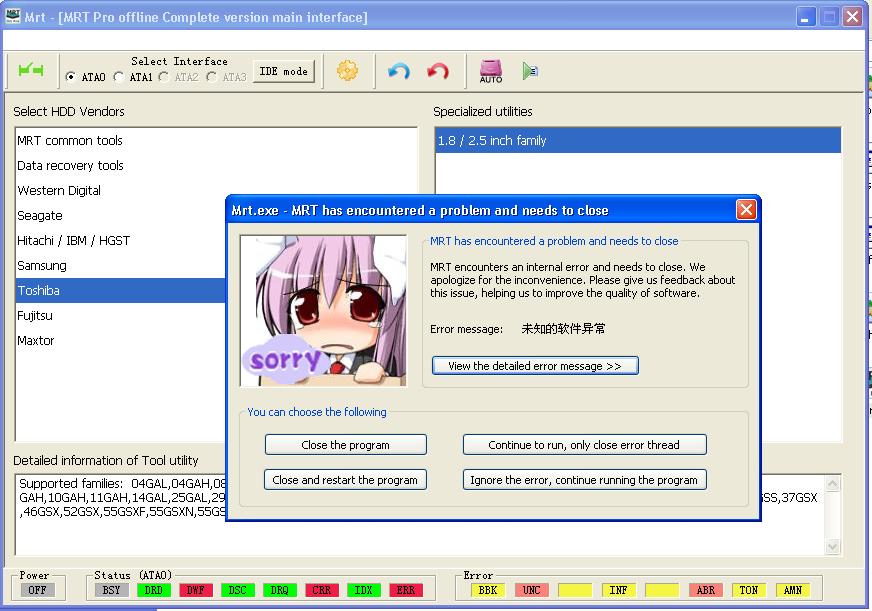Screen dimensions: 872x611
Task: Click the UNC error indicator
Action: [532, 590]
